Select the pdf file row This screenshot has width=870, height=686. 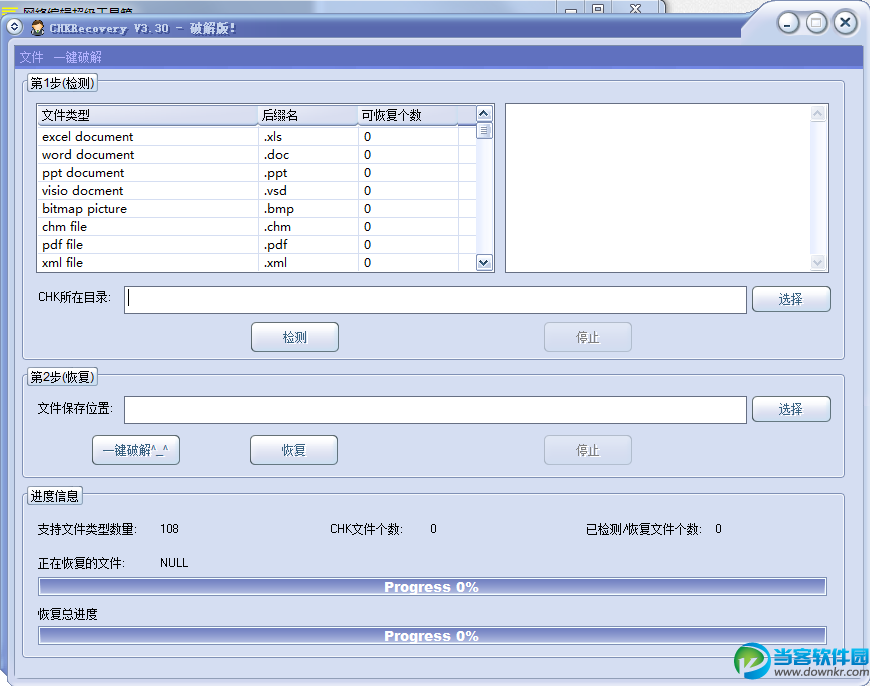tap(256, 244)
